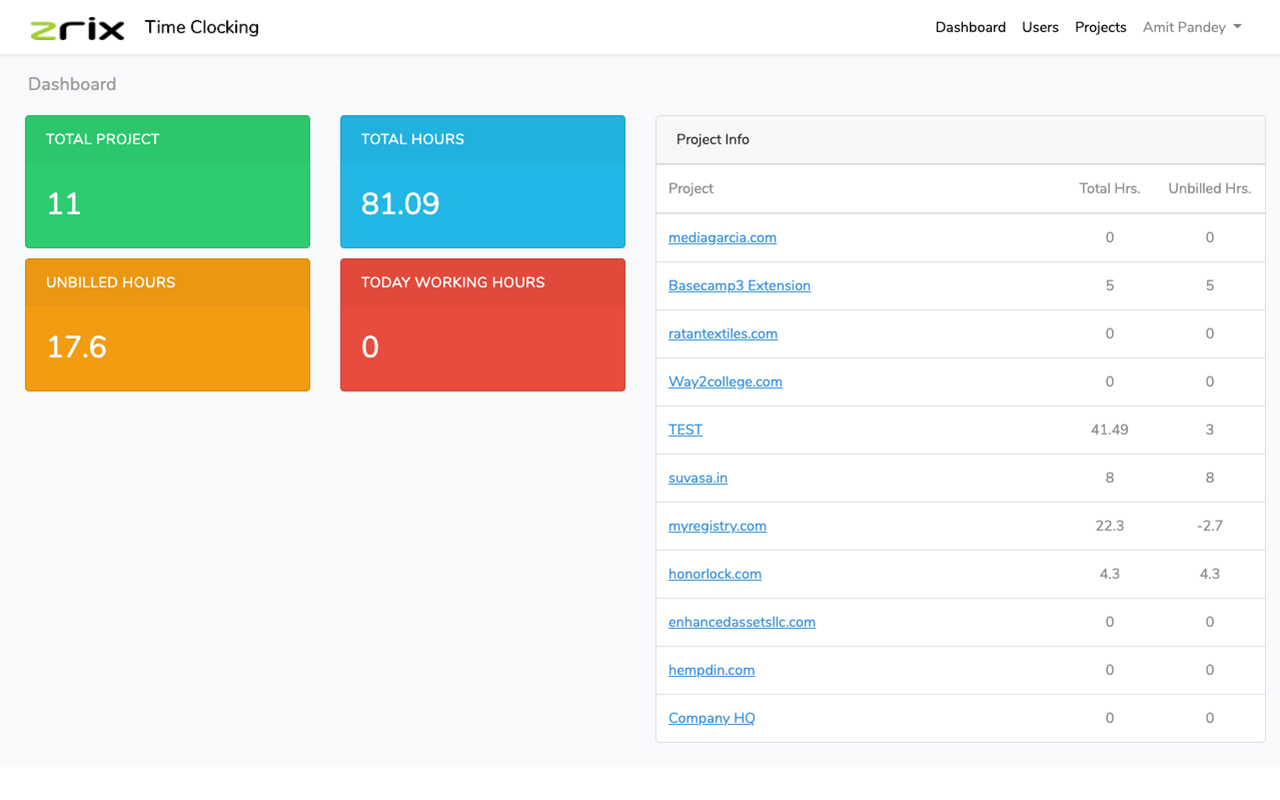Image resolution: width=1280 pixels, height=800 pixels.
Task: Select the suvasa.in project
Action: (x=697, y=477)
